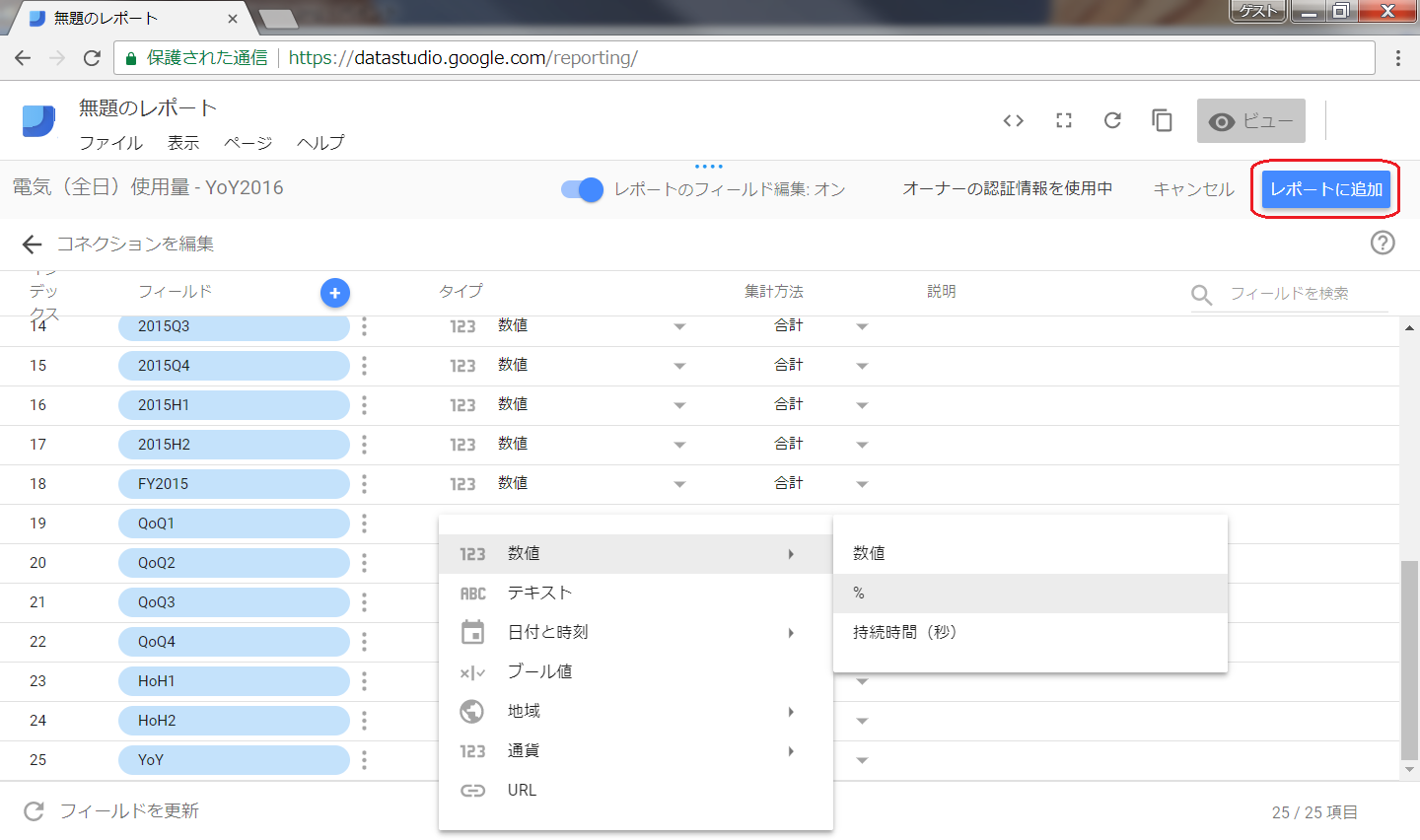Open the three-dot menu for HoH1

[x=364, y=681]
